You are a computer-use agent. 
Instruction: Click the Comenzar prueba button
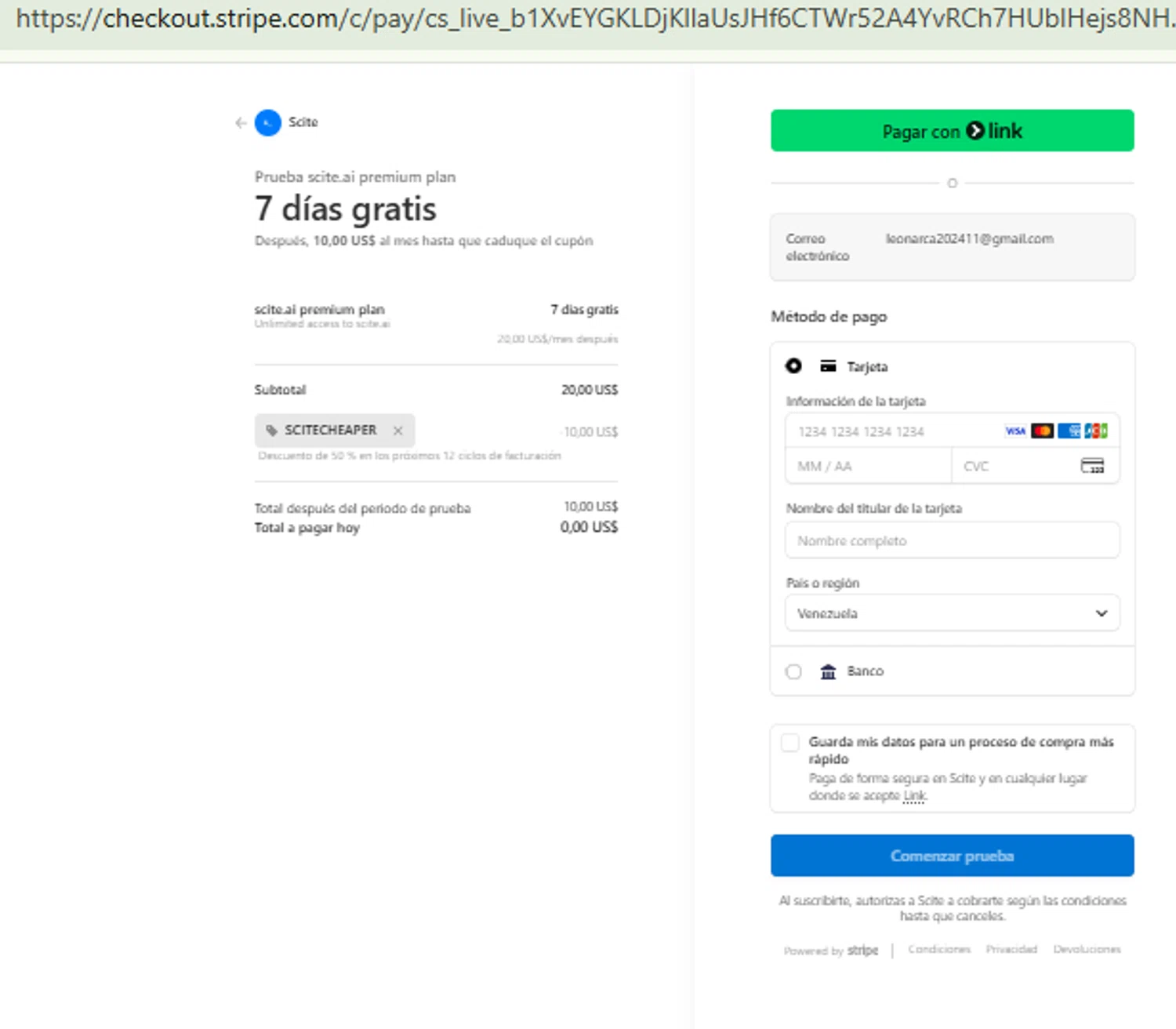pyautogui.click(x=952, y=856)
